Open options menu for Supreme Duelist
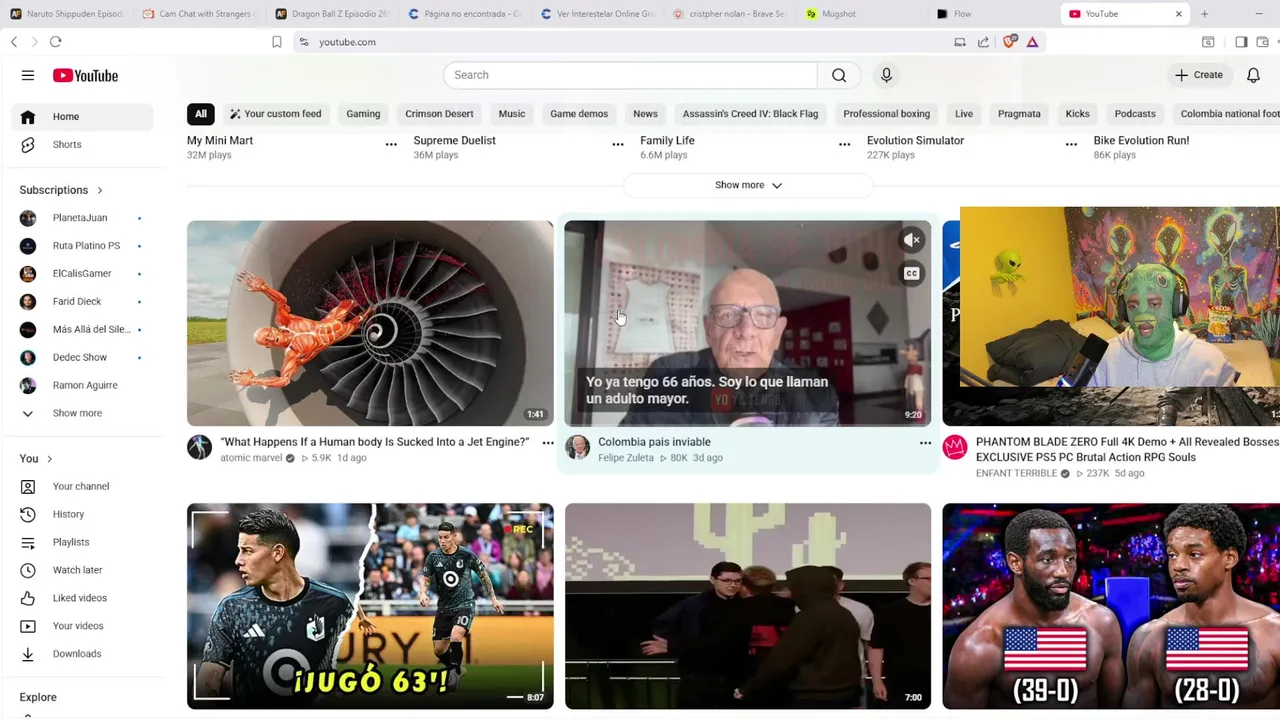1280x720 pixels. point(618,145)
